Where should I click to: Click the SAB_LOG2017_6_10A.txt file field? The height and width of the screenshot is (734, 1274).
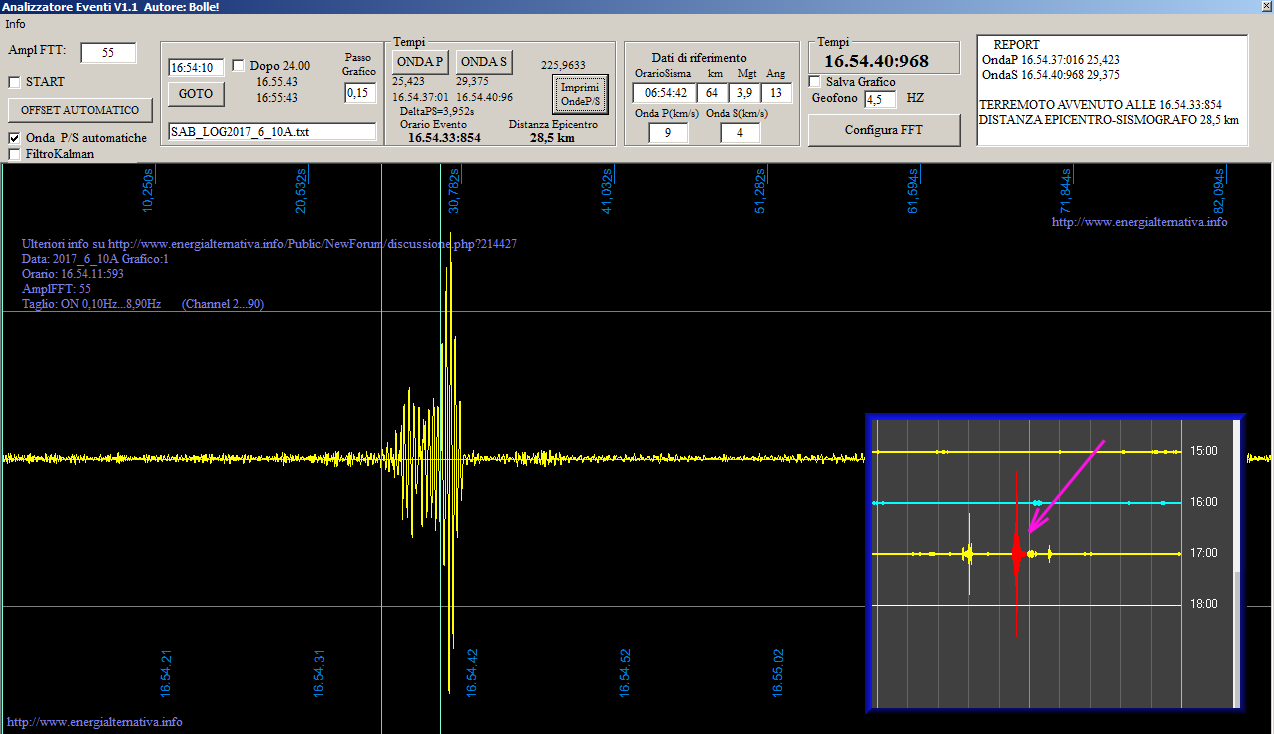click(x=272, y=132)
